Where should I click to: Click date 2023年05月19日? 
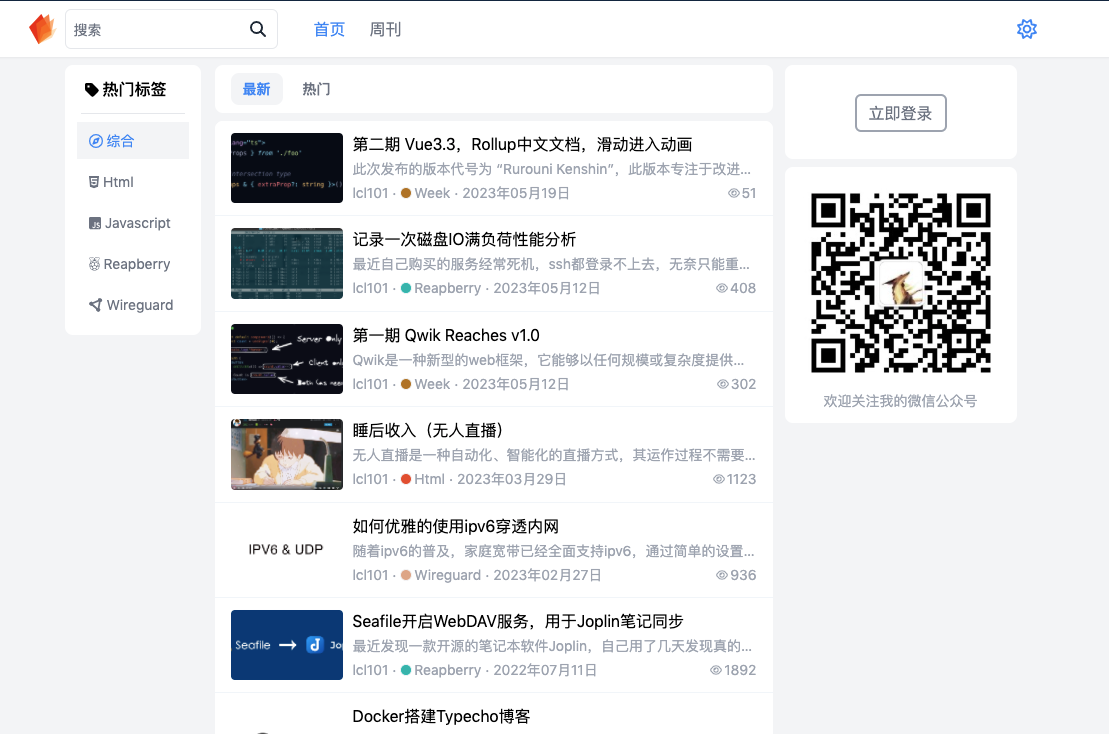click(x=516, y=193)
